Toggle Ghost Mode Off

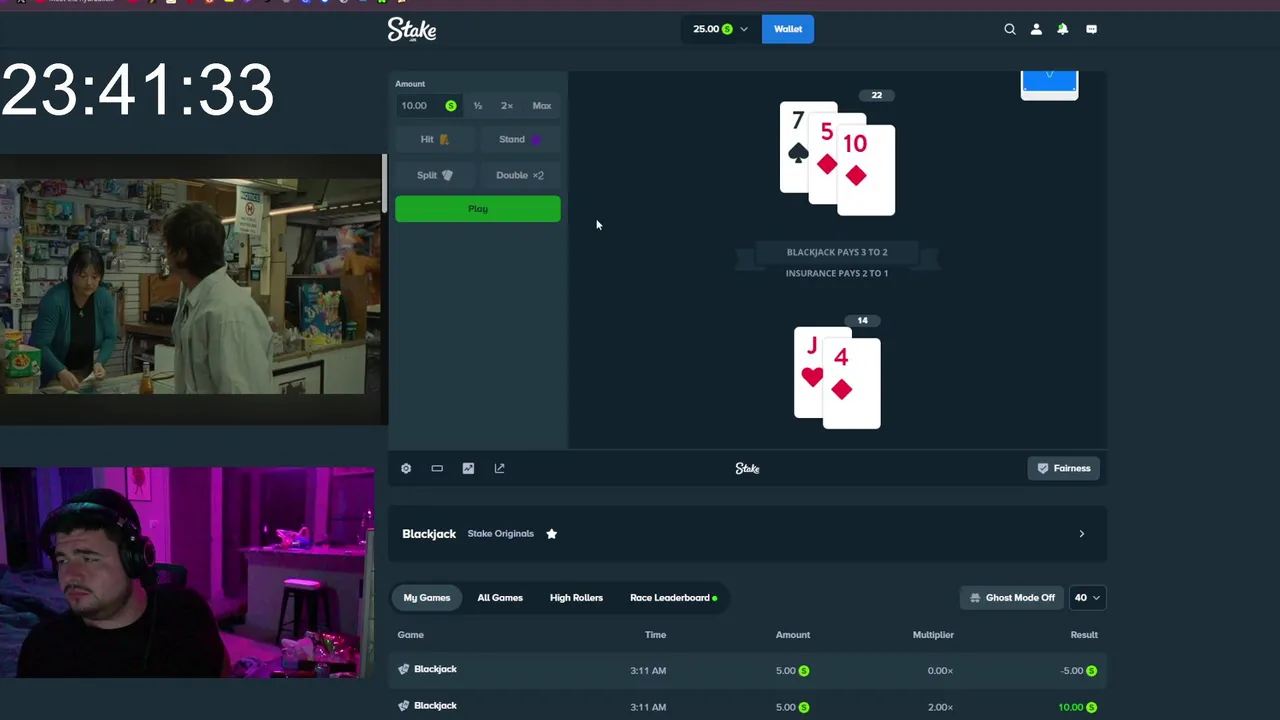tap(1013, 597)
